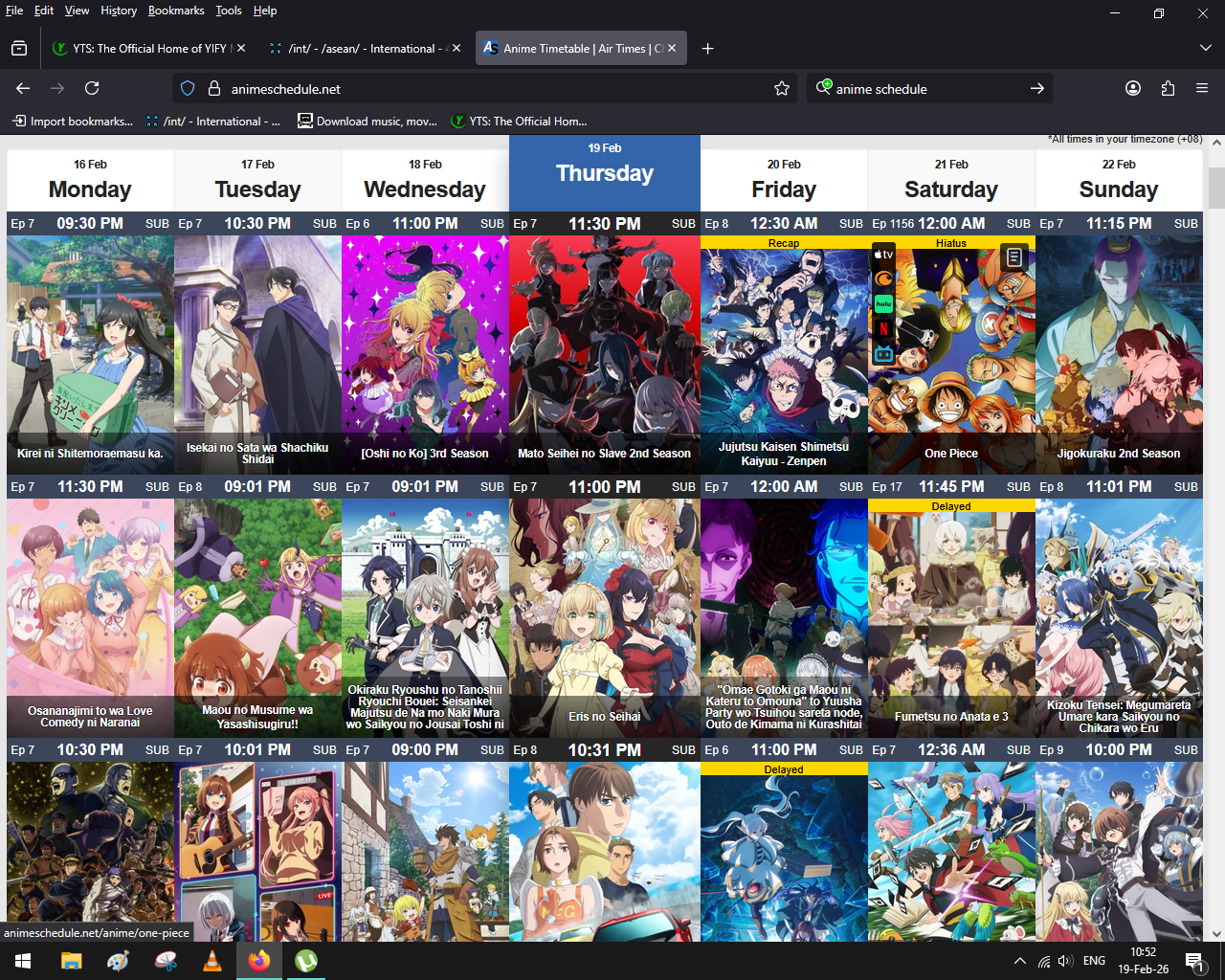This screenshot has width=1225, height=980.
Task: Open the Fumetsu no Anata e 3 title
Action: coord(951,717)
